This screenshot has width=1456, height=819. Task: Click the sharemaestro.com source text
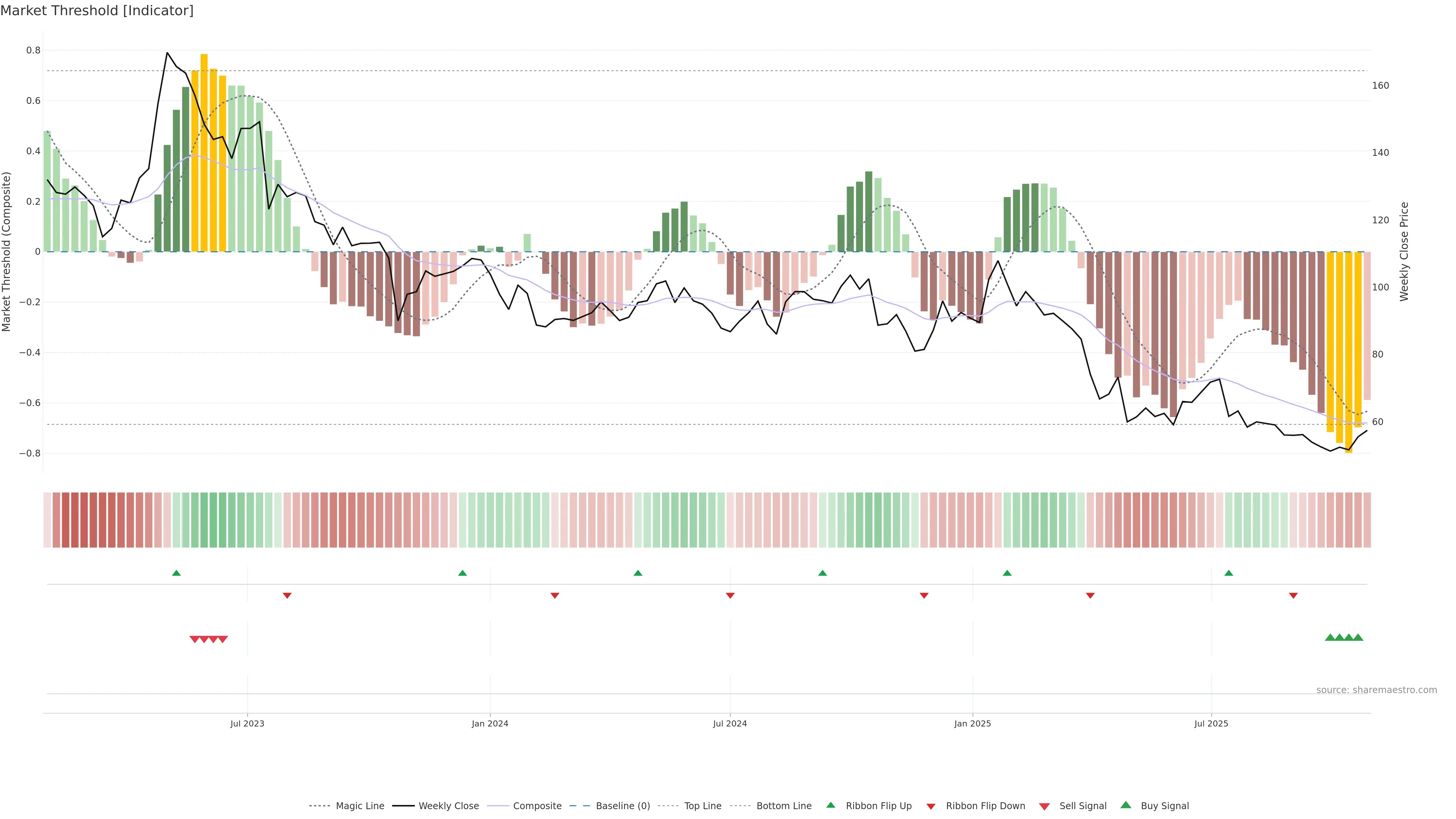point(1376,690)
